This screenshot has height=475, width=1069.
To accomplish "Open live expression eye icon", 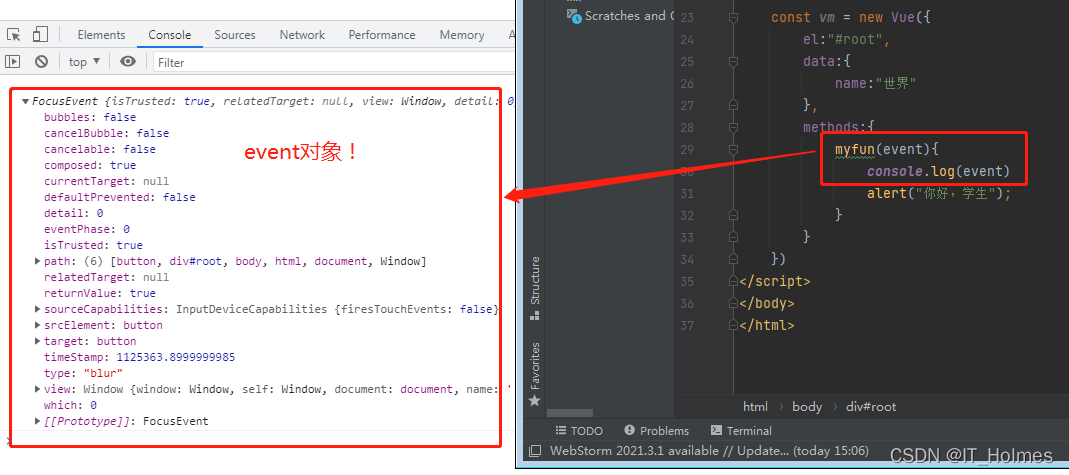I will coord(127,62).
